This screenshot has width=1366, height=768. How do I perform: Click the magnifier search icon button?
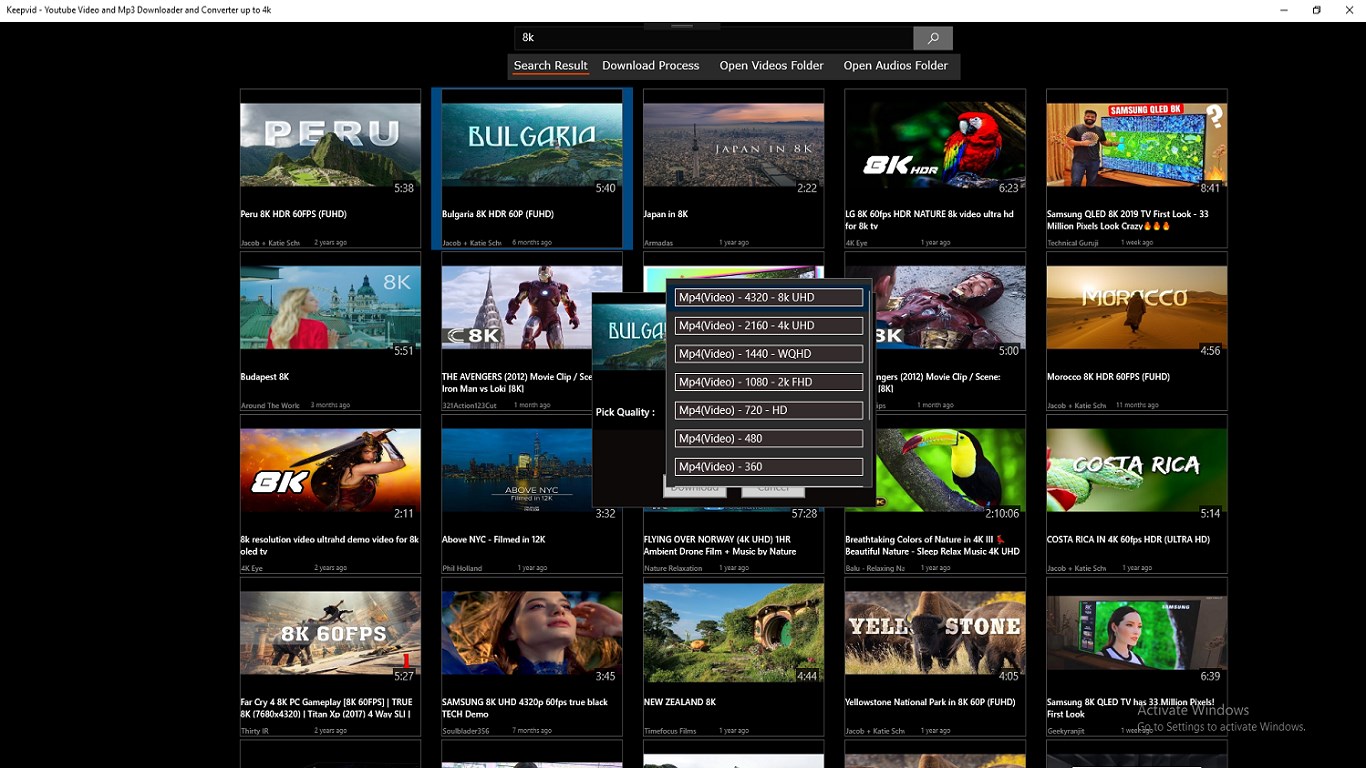click(933, 38)
